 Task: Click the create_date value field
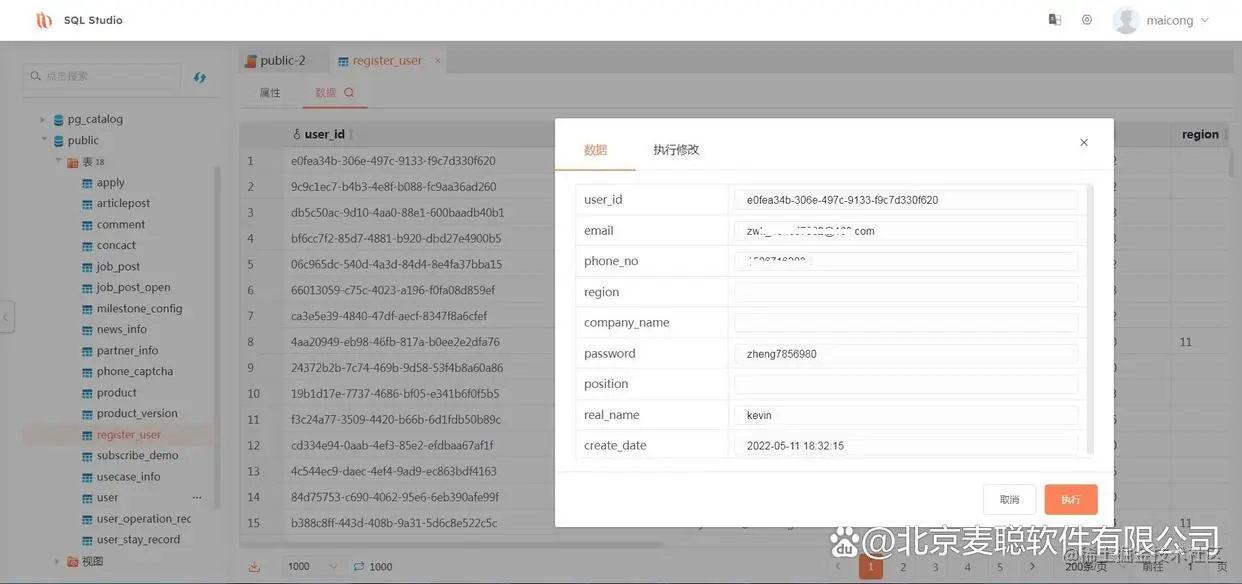click(x=906, y=446)
